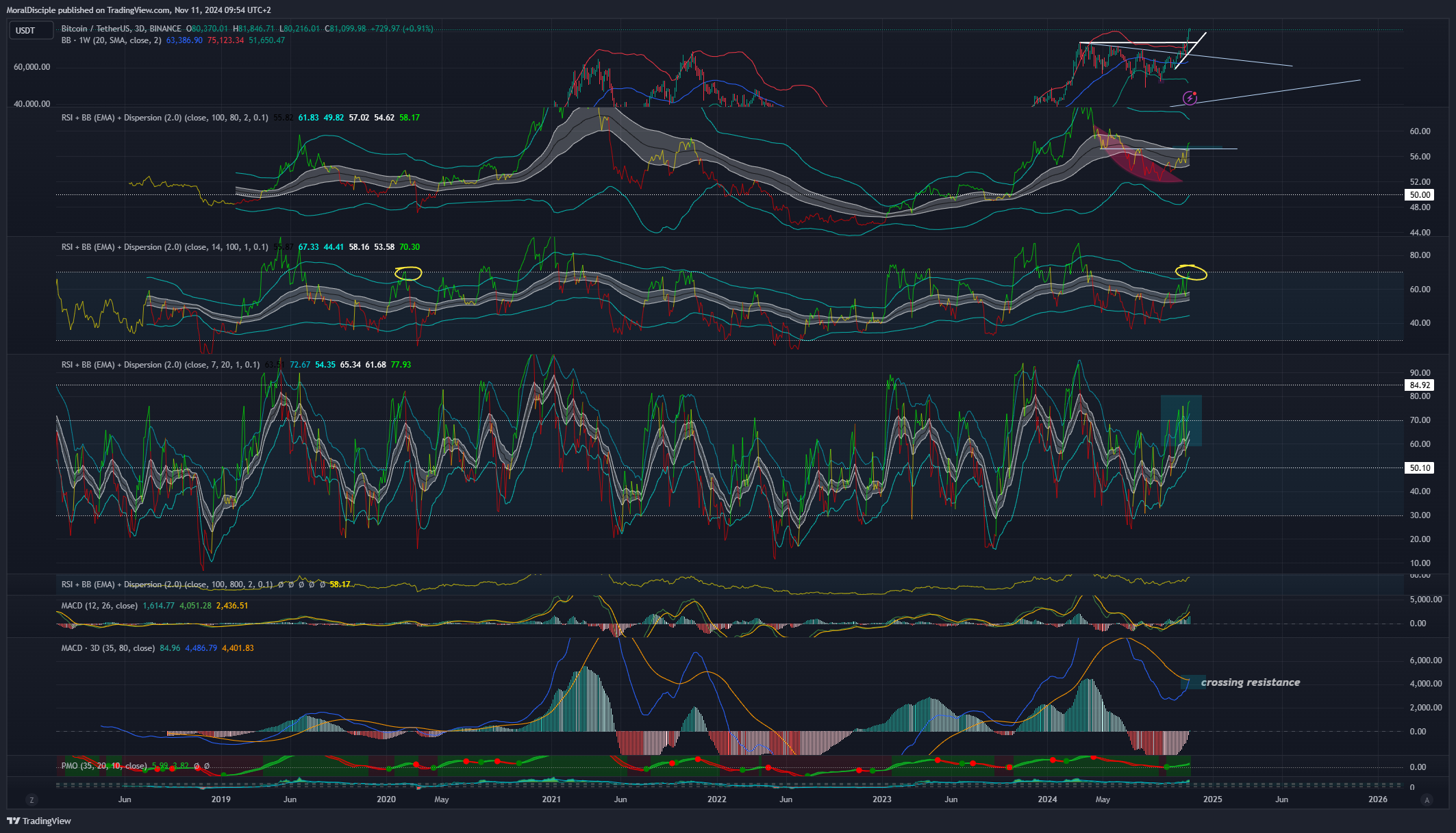The width and height of the screenshot is (1456, 833).
Task: Click the close price C81,099.98
Action: [345, 29]
